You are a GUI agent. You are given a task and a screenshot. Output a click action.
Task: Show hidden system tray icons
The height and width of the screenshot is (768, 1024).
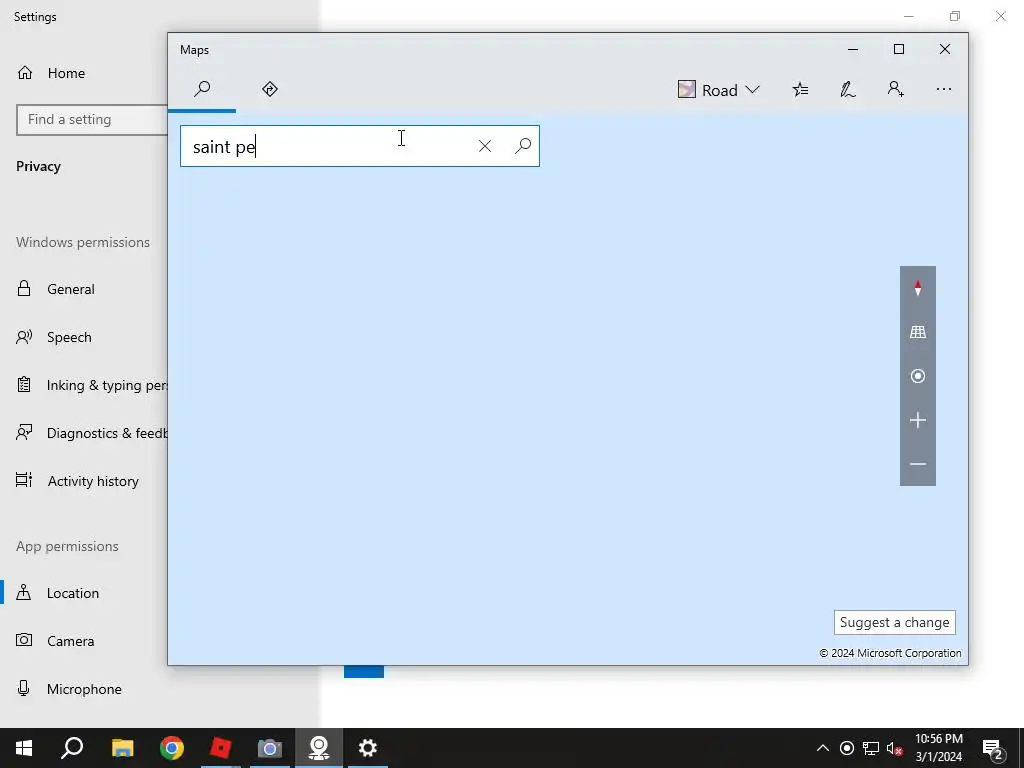823,748
